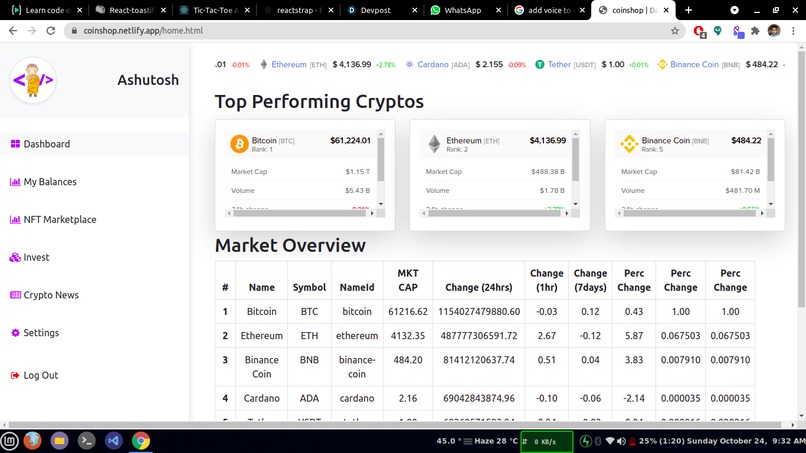Click the Cardano link in the ticker

[433, 64]
